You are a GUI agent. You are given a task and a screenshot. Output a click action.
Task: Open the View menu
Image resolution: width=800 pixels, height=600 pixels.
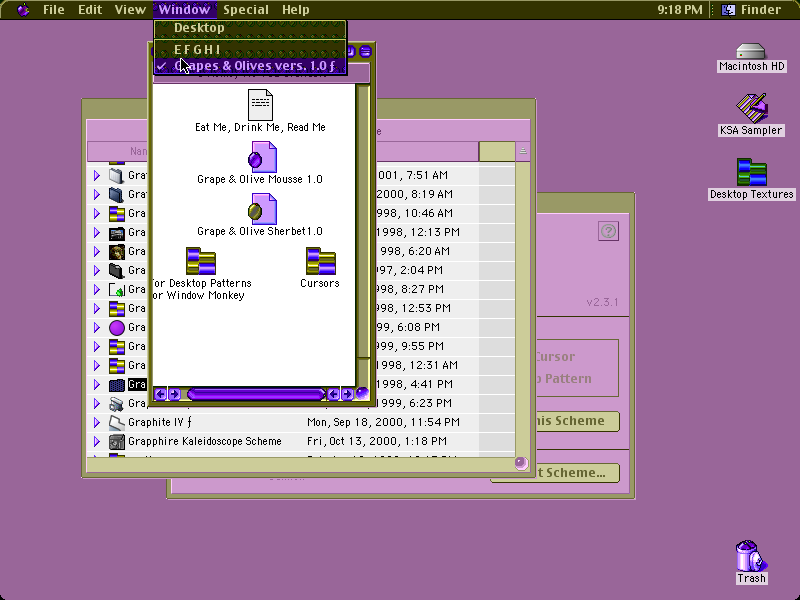click(x=130, y=9)
